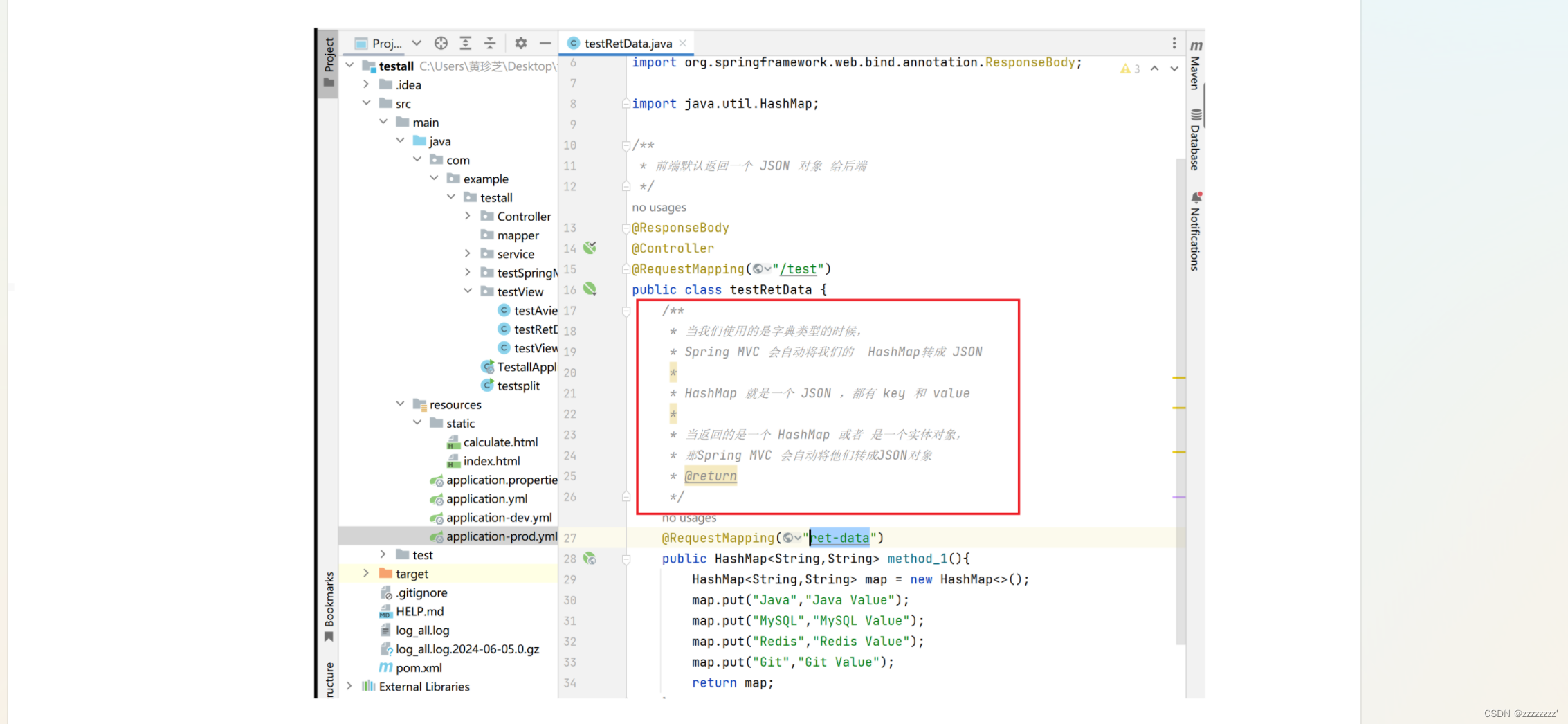Select the testRetData.java editor tab
1568x724 pixels.
coord(628,43)
